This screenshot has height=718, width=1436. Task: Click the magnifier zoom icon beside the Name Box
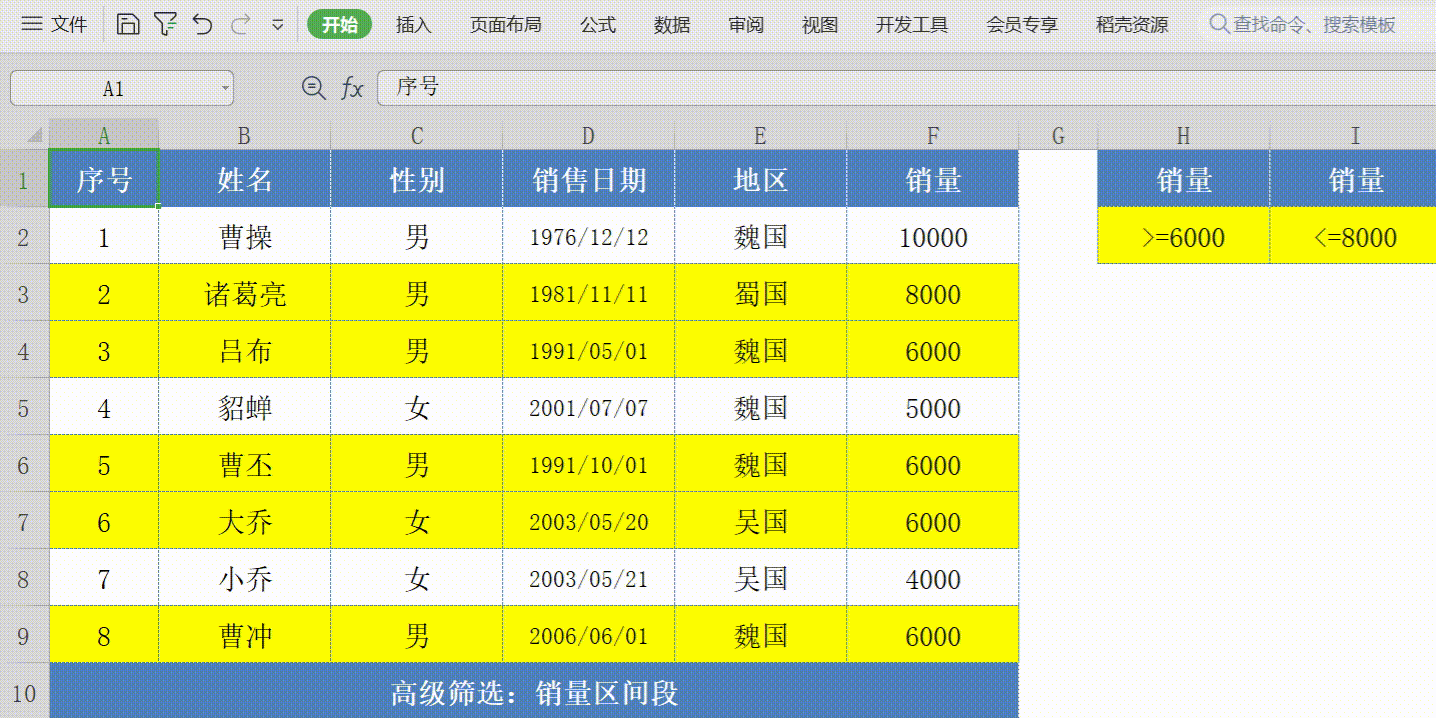[x=311, y=88]
